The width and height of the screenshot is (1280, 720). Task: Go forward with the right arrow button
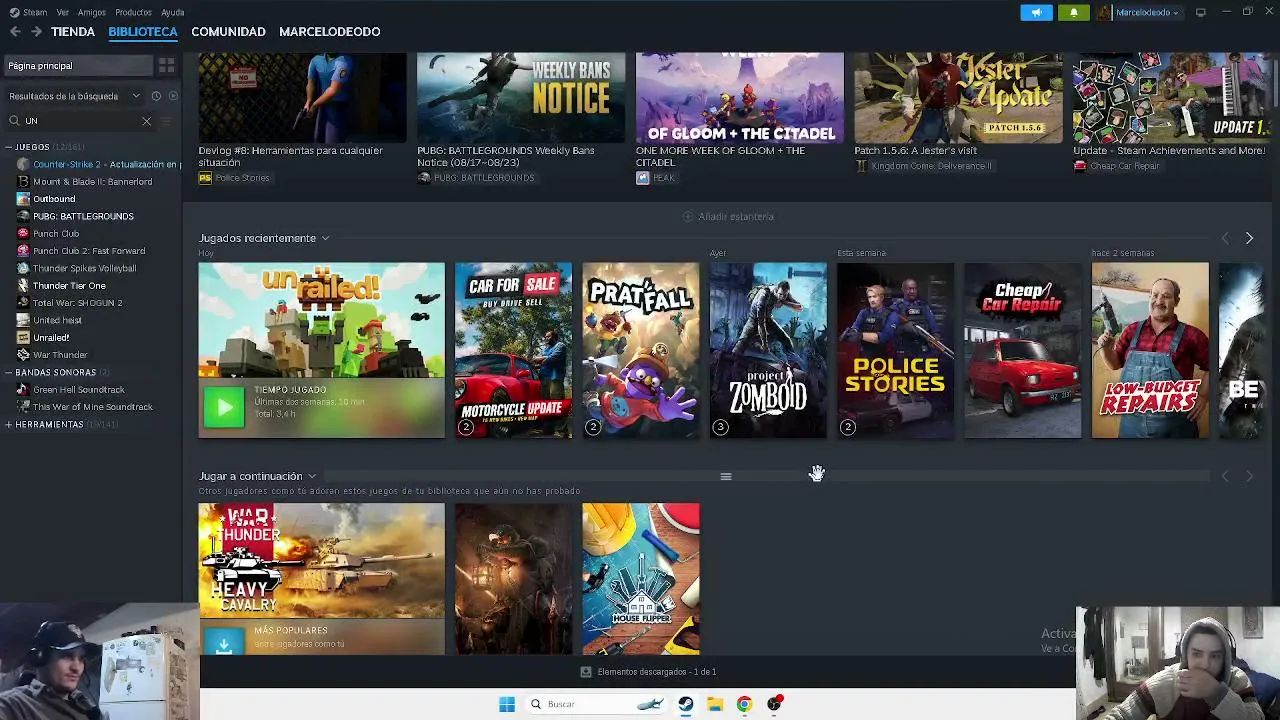[x=36, y=32]
